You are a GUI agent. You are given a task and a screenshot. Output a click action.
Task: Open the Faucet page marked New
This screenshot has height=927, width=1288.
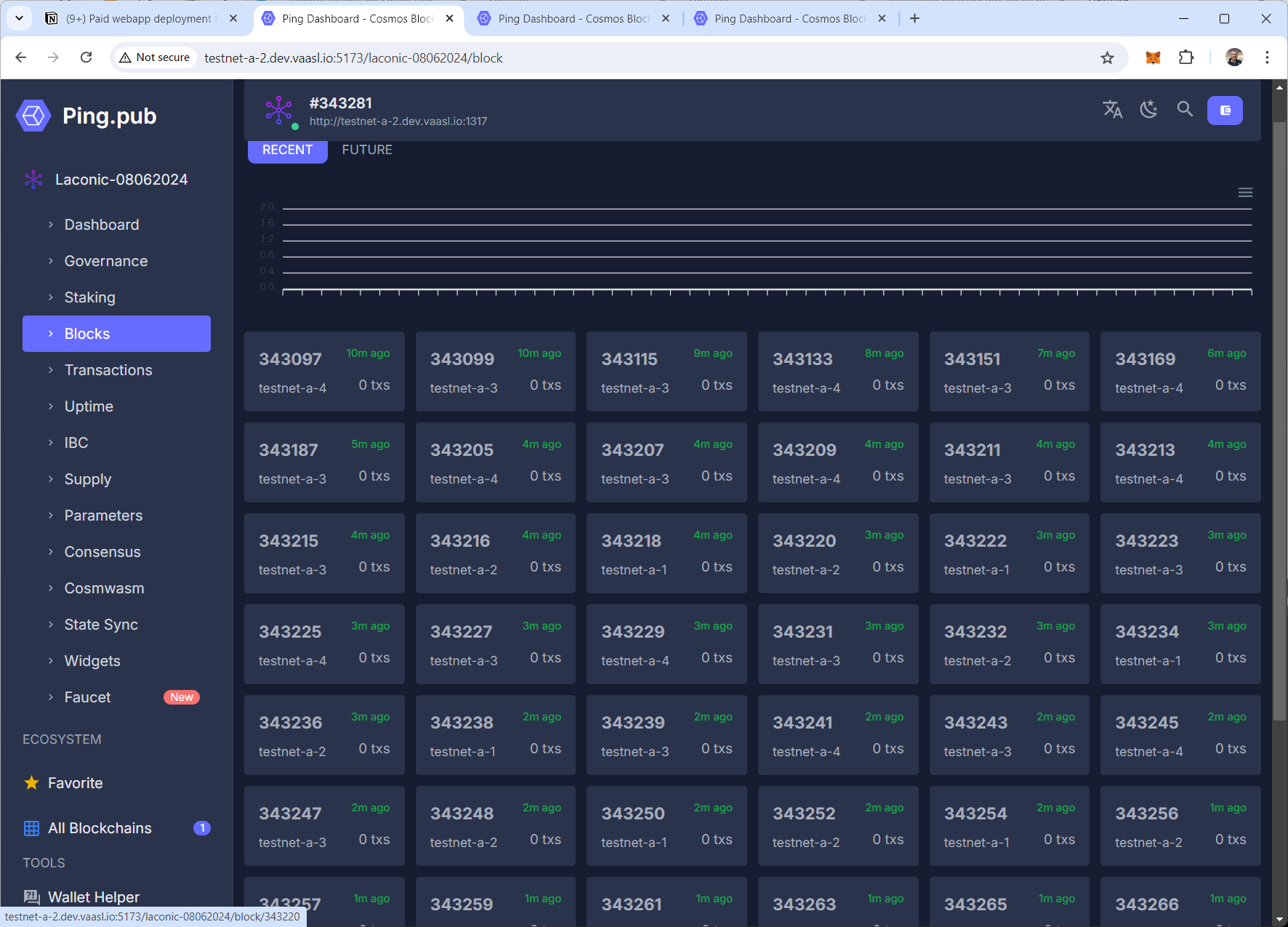click(x=88, y=697)
